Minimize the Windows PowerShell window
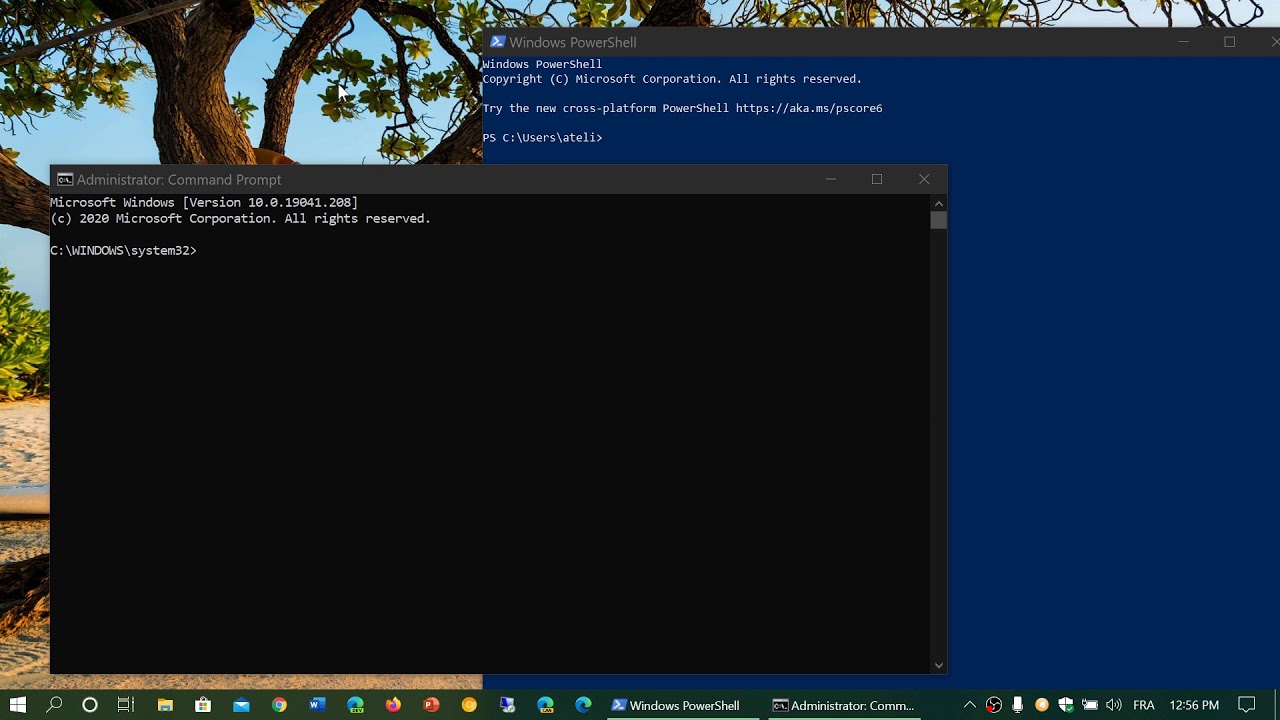1280x720 pixels. click(1183, 42)
